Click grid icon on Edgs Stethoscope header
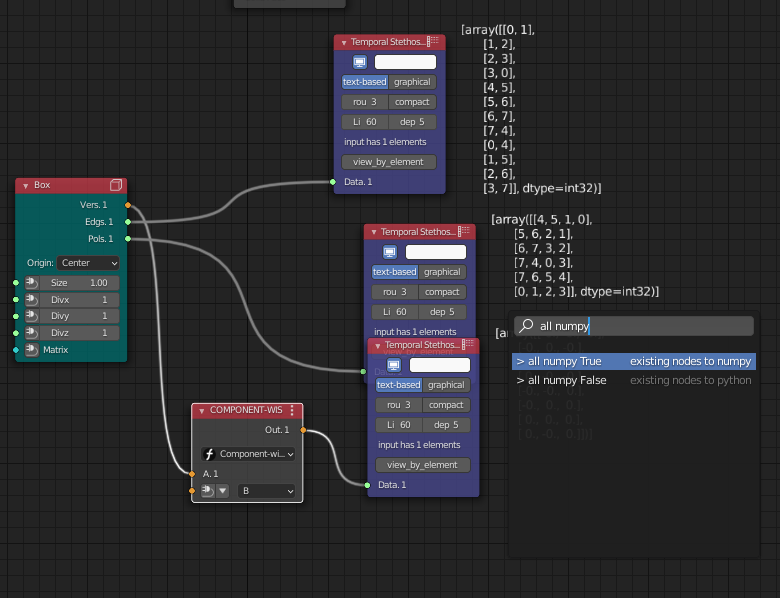The image size is (780, 598). coord(433,41)
